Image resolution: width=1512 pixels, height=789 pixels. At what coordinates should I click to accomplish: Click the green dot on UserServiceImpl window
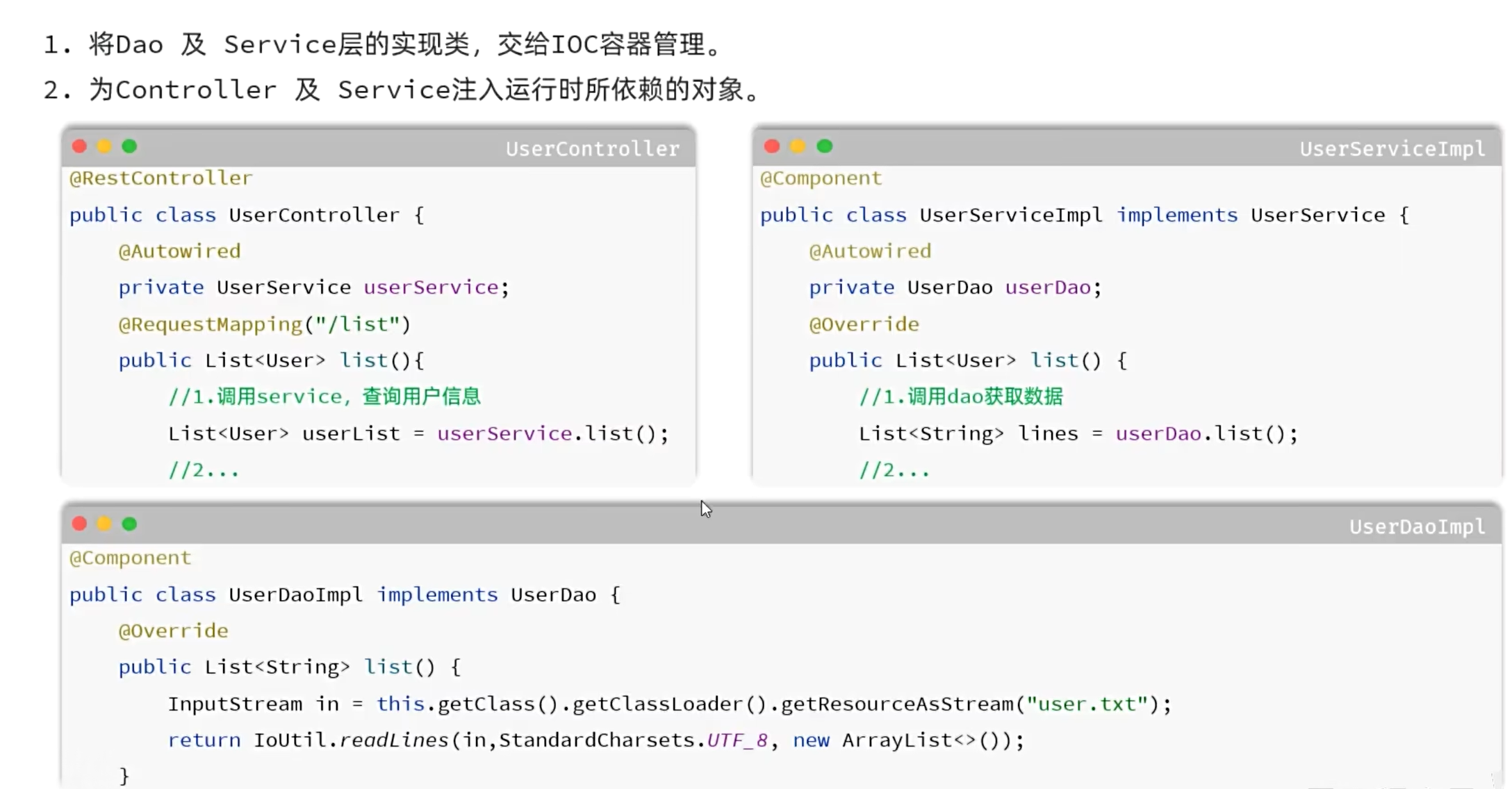point(825,146)
